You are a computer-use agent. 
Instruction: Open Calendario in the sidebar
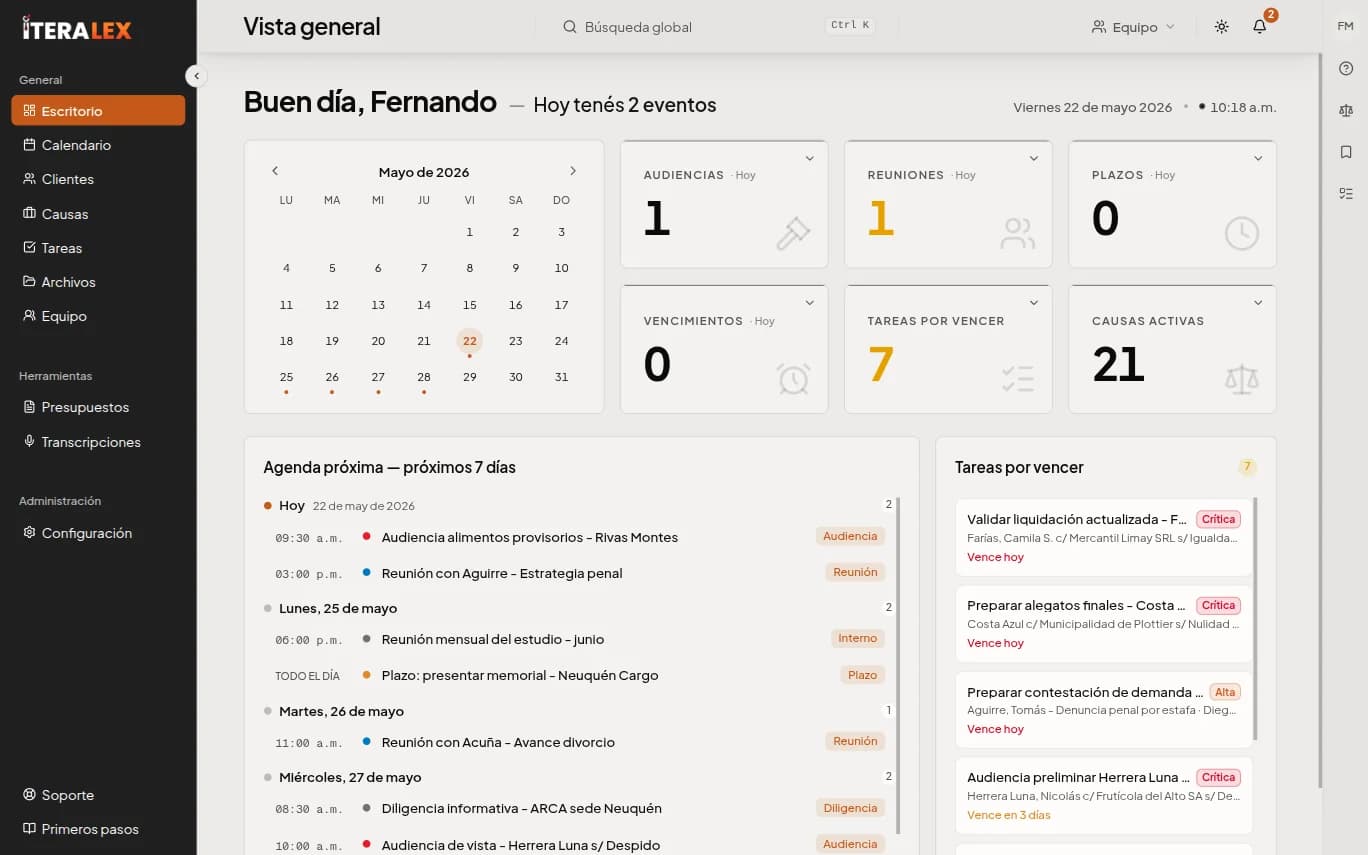tap(98, 145)
